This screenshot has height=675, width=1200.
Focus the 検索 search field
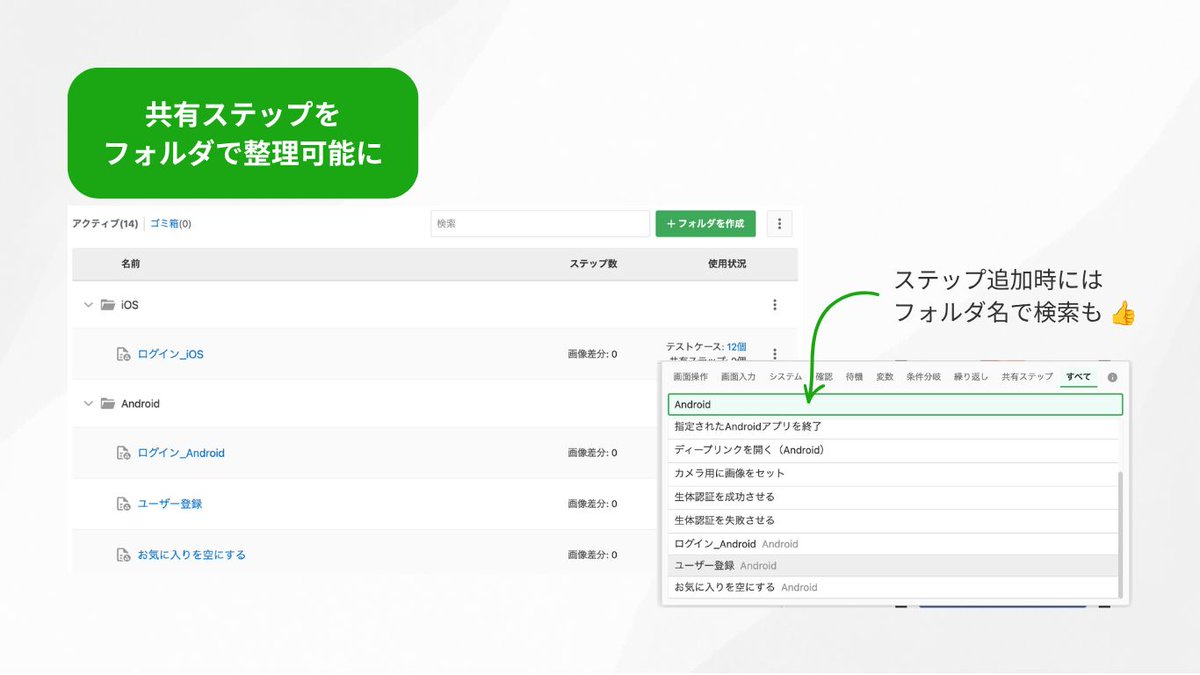[x=540, y=224]
